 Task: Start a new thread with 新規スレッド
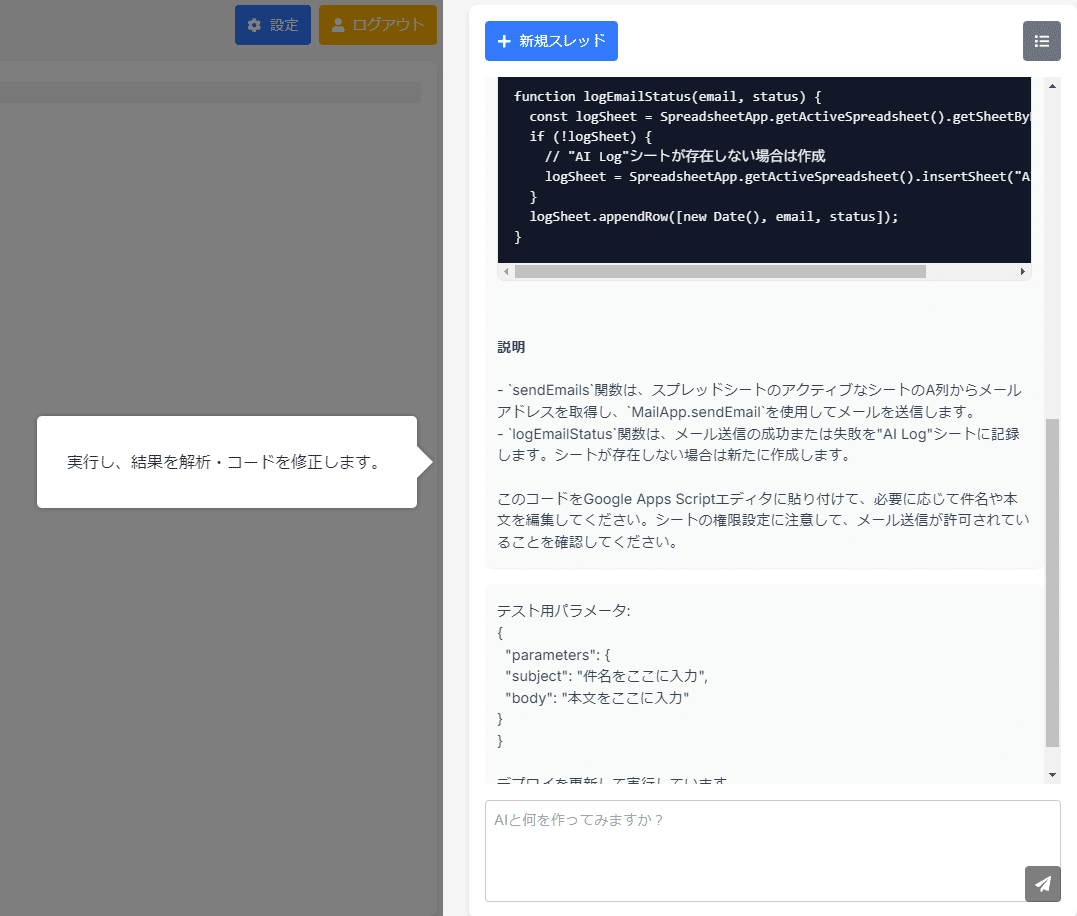pos(551,41)
